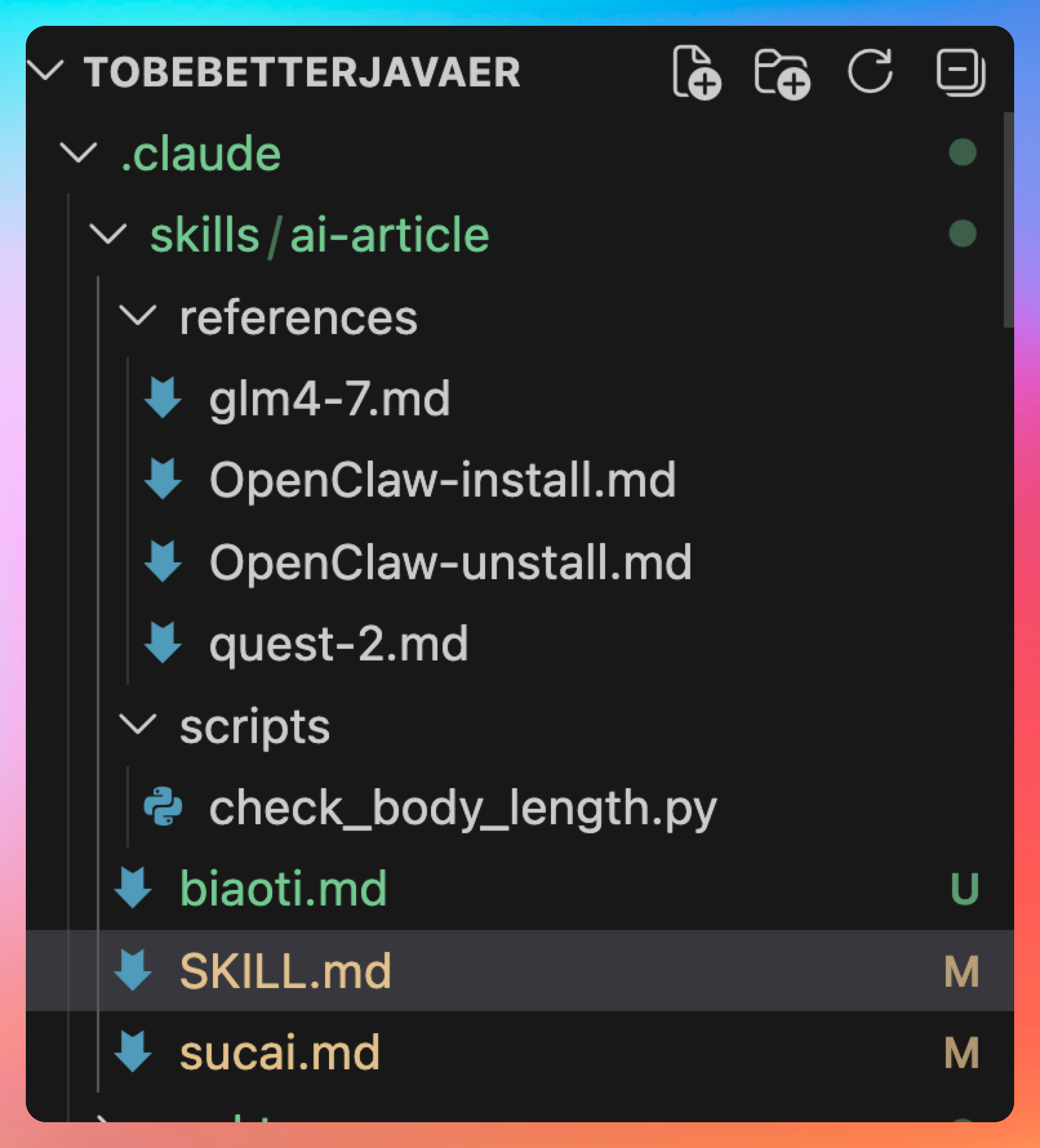The image size is (1040, 1148).
Task: Select the SKILL.md file
Action: coord(285,971)
